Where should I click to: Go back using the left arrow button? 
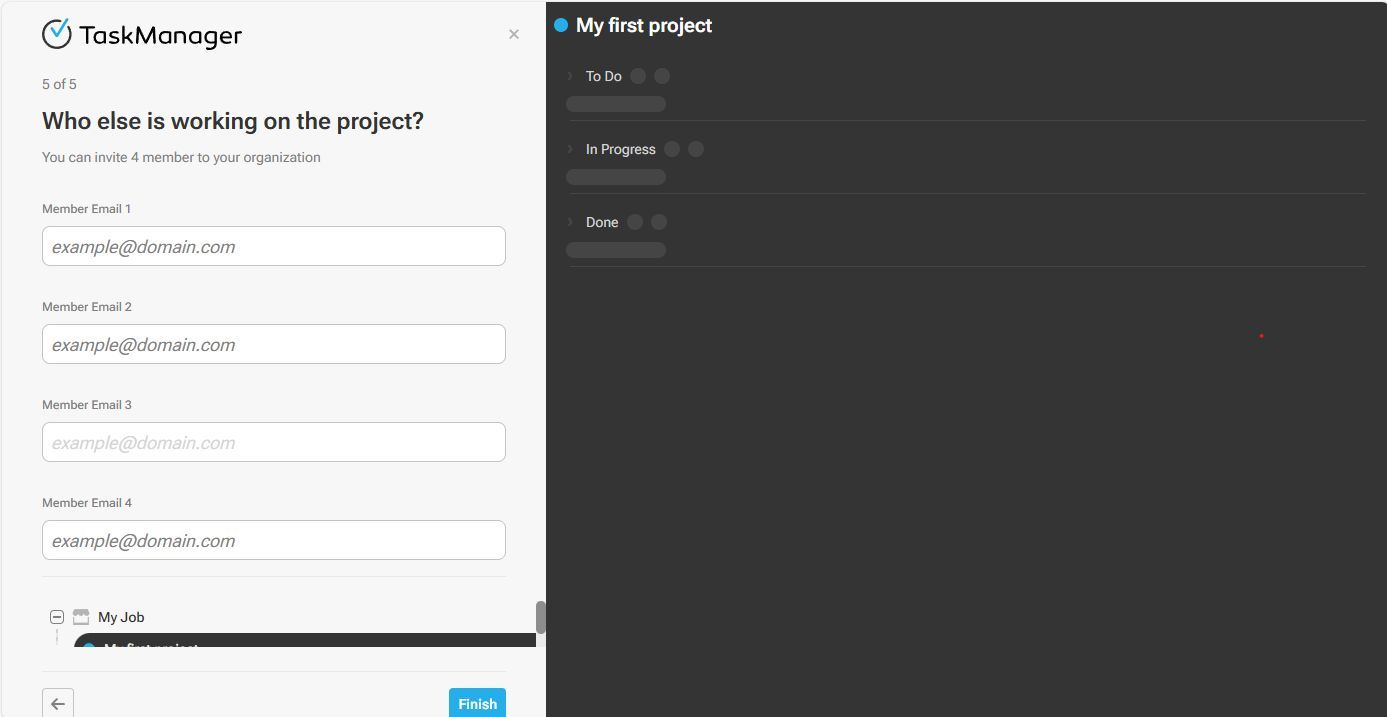click(x=58, y=703)
